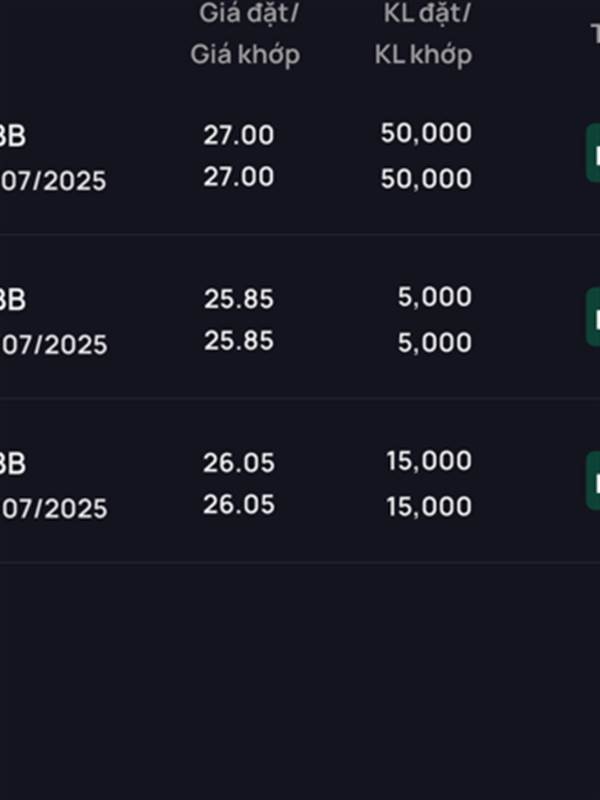Sort by the KL đặt/KL khớp column header
The height and width of the screenshot is (800, 600).
(x=423, y=34)
